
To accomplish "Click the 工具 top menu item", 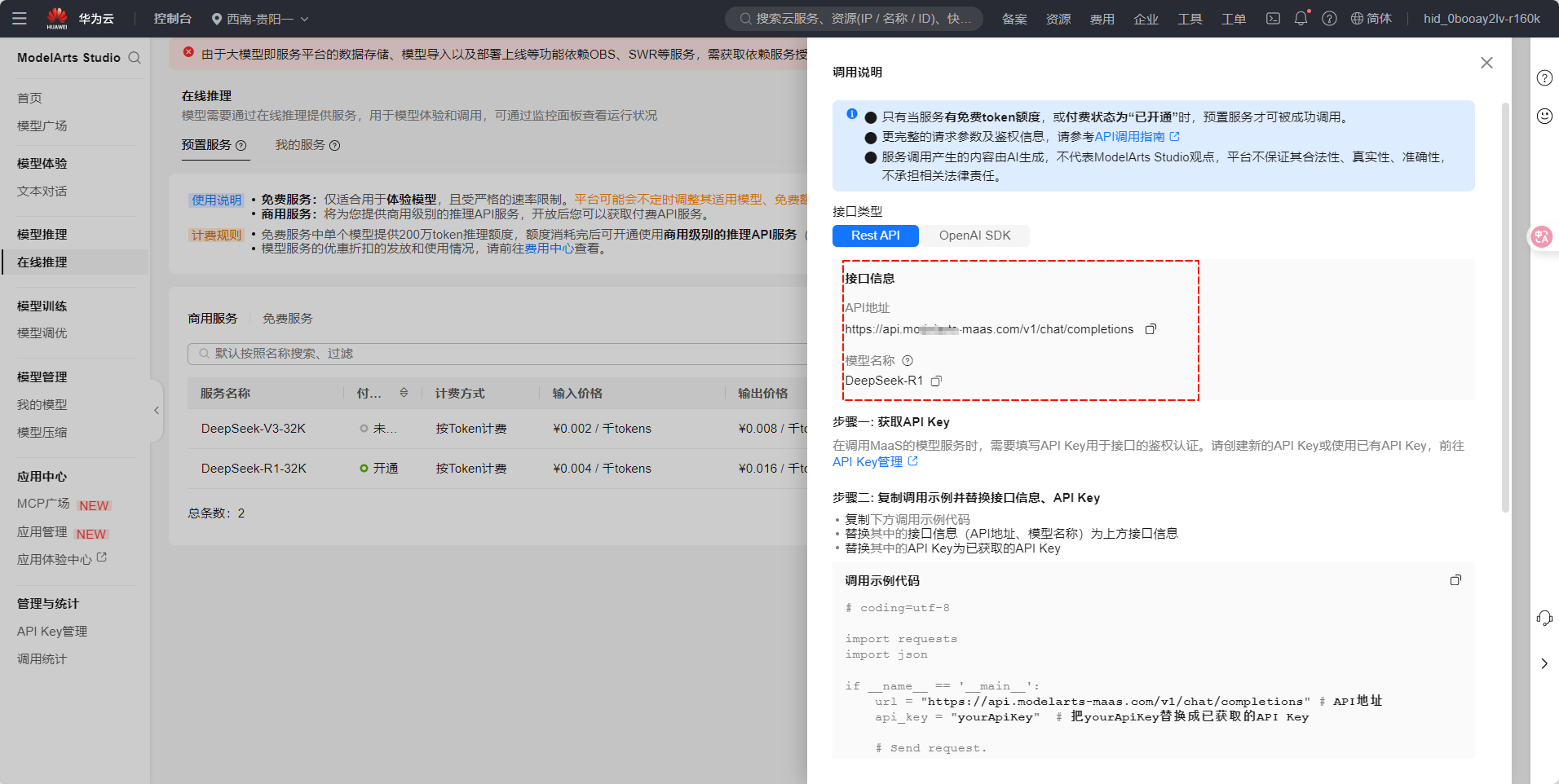I will point(1190,19).
